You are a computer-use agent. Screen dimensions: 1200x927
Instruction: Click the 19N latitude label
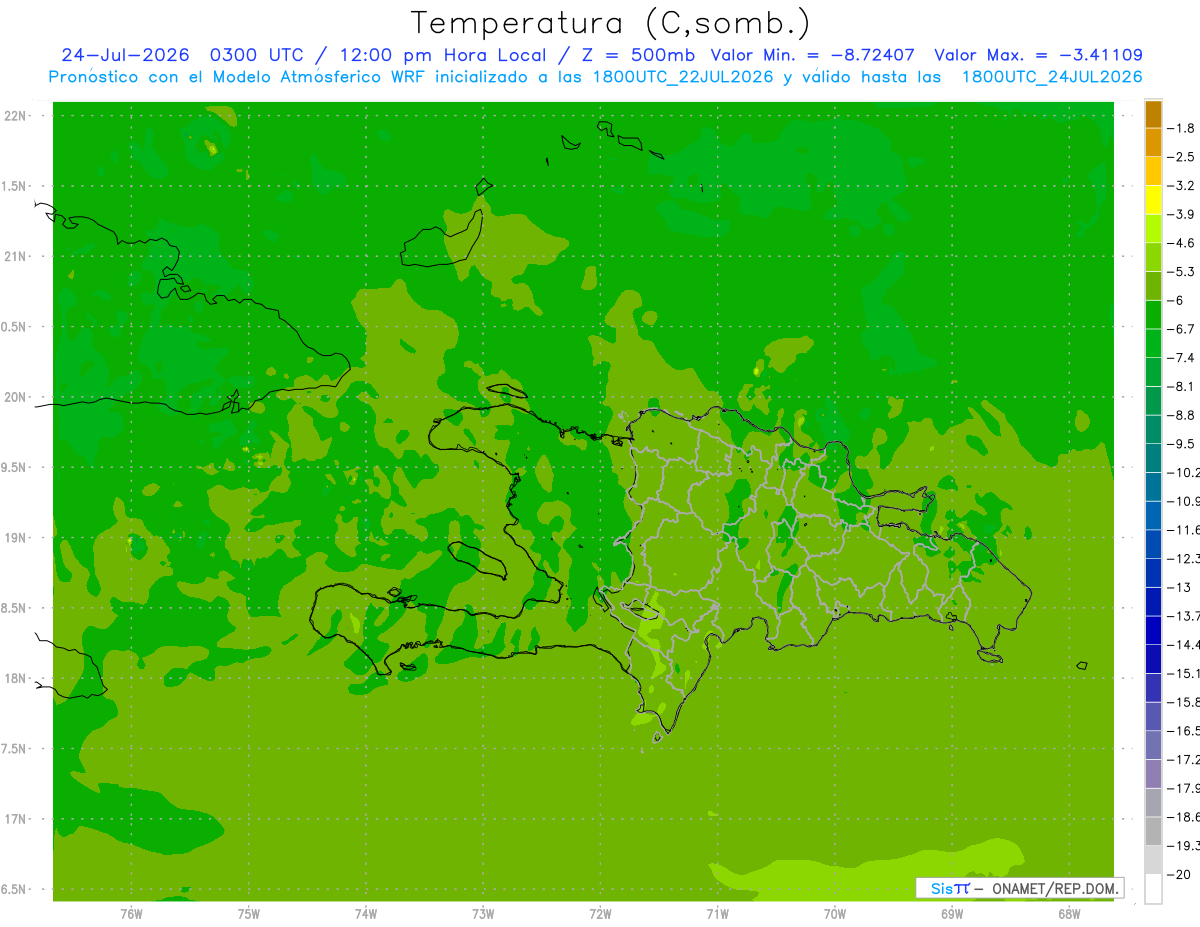point(15,538)
